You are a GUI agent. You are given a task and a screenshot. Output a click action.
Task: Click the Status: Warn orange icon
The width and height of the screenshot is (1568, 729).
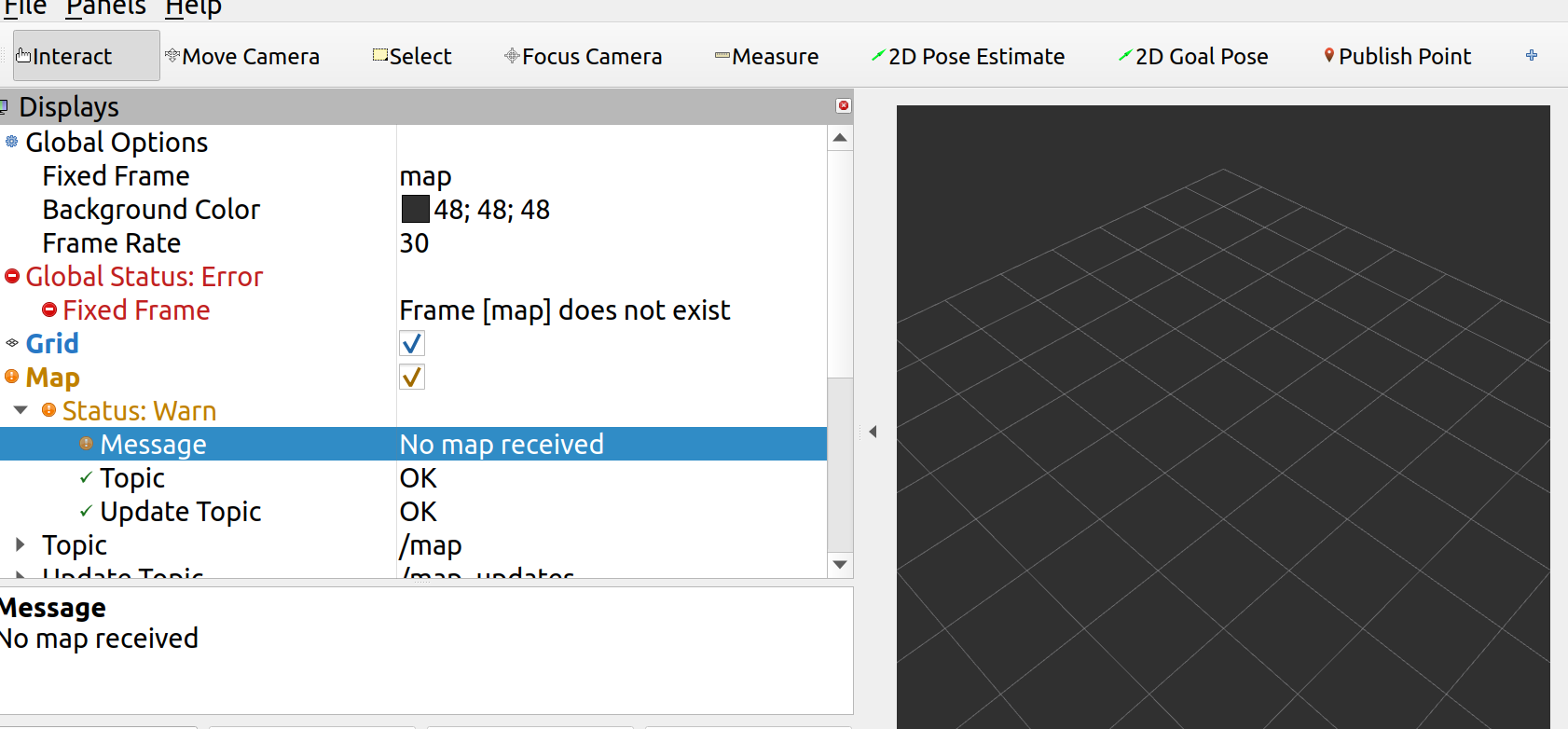49,410
